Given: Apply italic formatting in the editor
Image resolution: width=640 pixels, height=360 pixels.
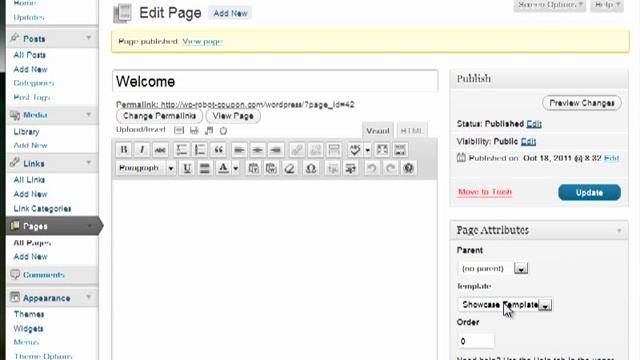Looking at the screenshot, I should coord(142,149).
